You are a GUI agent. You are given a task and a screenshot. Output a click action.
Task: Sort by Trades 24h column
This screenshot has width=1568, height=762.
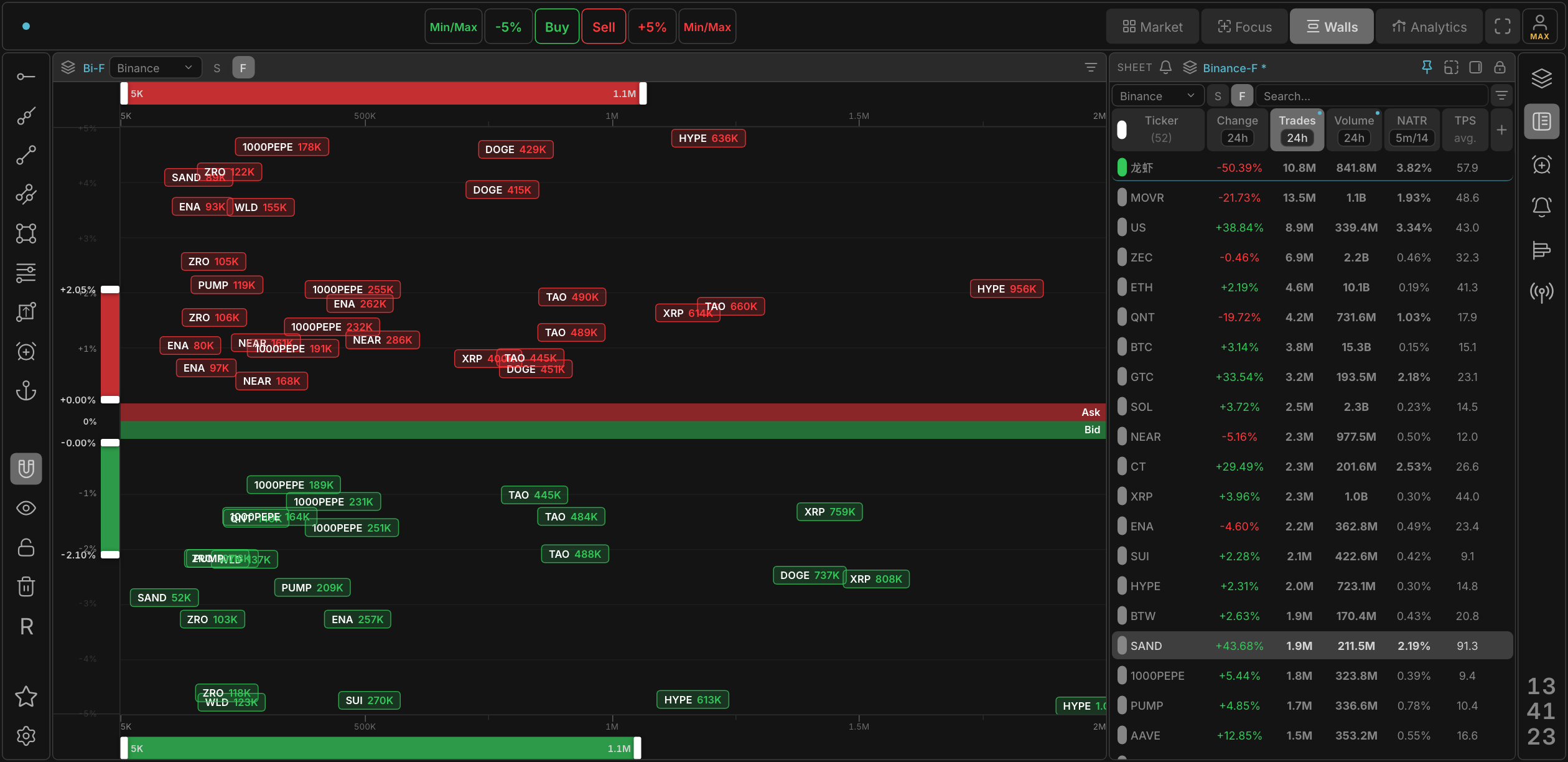pyautogui.click(x=1297, y=129)
